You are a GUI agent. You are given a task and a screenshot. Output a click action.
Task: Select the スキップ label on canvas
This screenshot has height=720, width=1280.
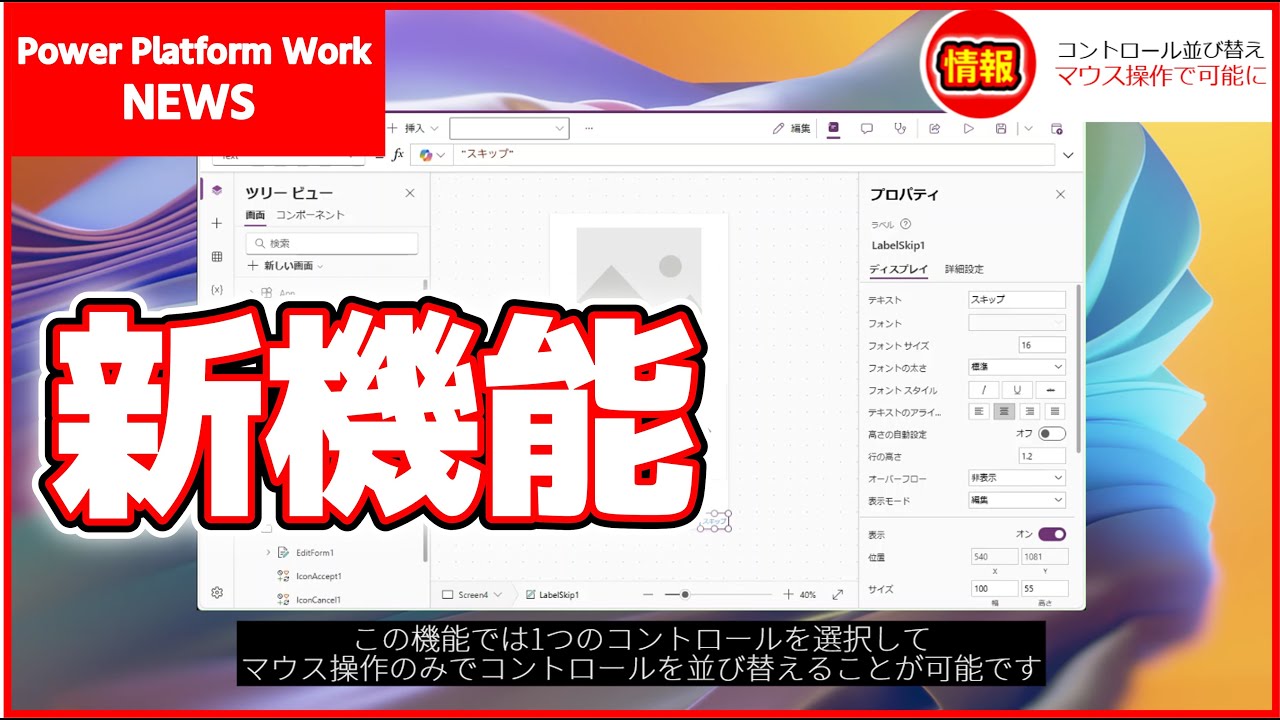pos(714,521)
